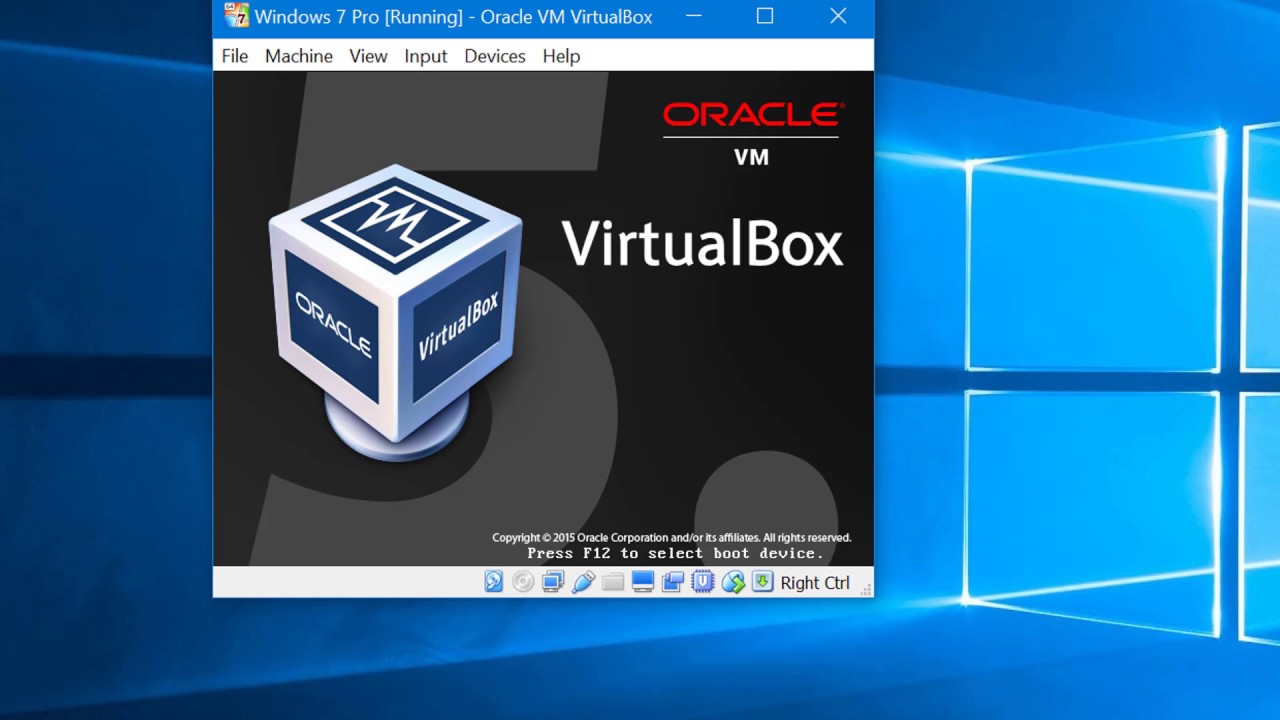Click the CPU virtualization chip icon

tap(703, 582)
